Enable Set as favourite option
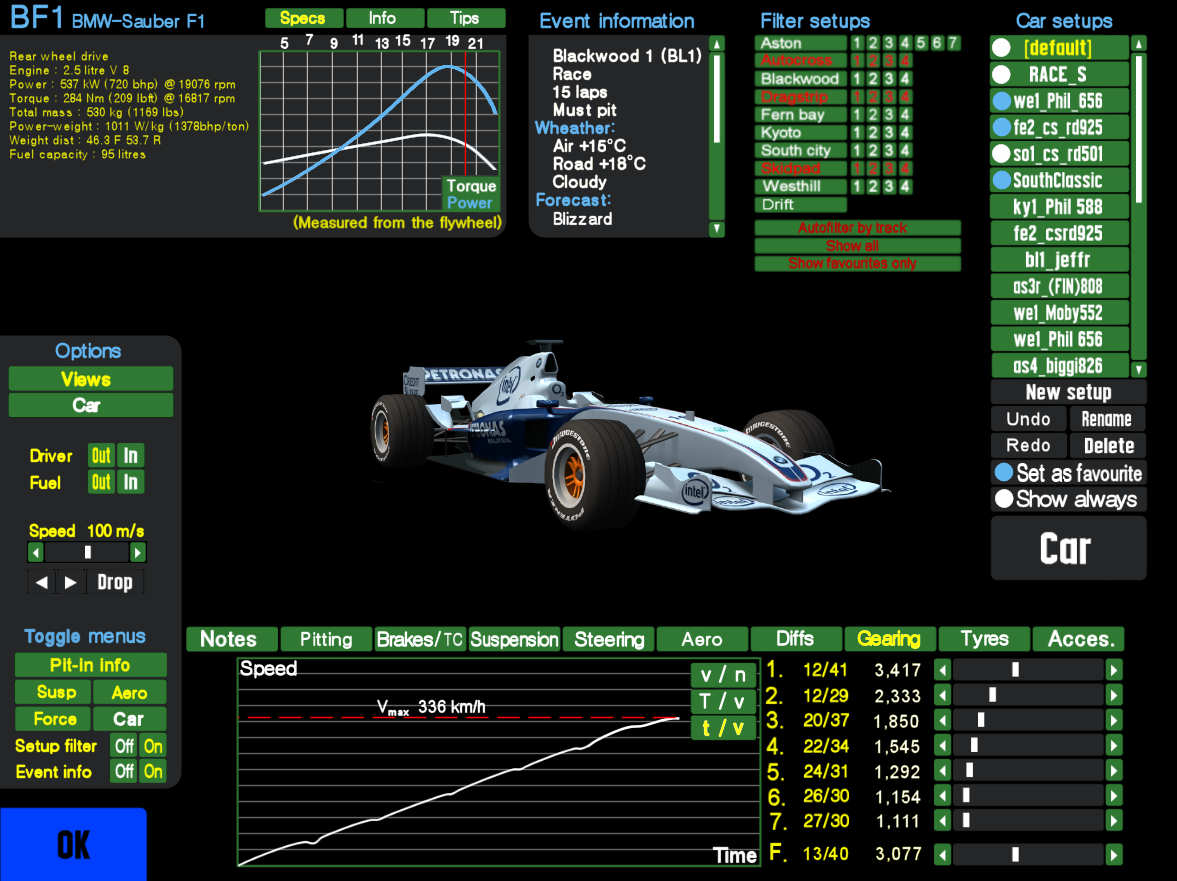Screen dimensions: 1177x881 tap(1068, 473)
